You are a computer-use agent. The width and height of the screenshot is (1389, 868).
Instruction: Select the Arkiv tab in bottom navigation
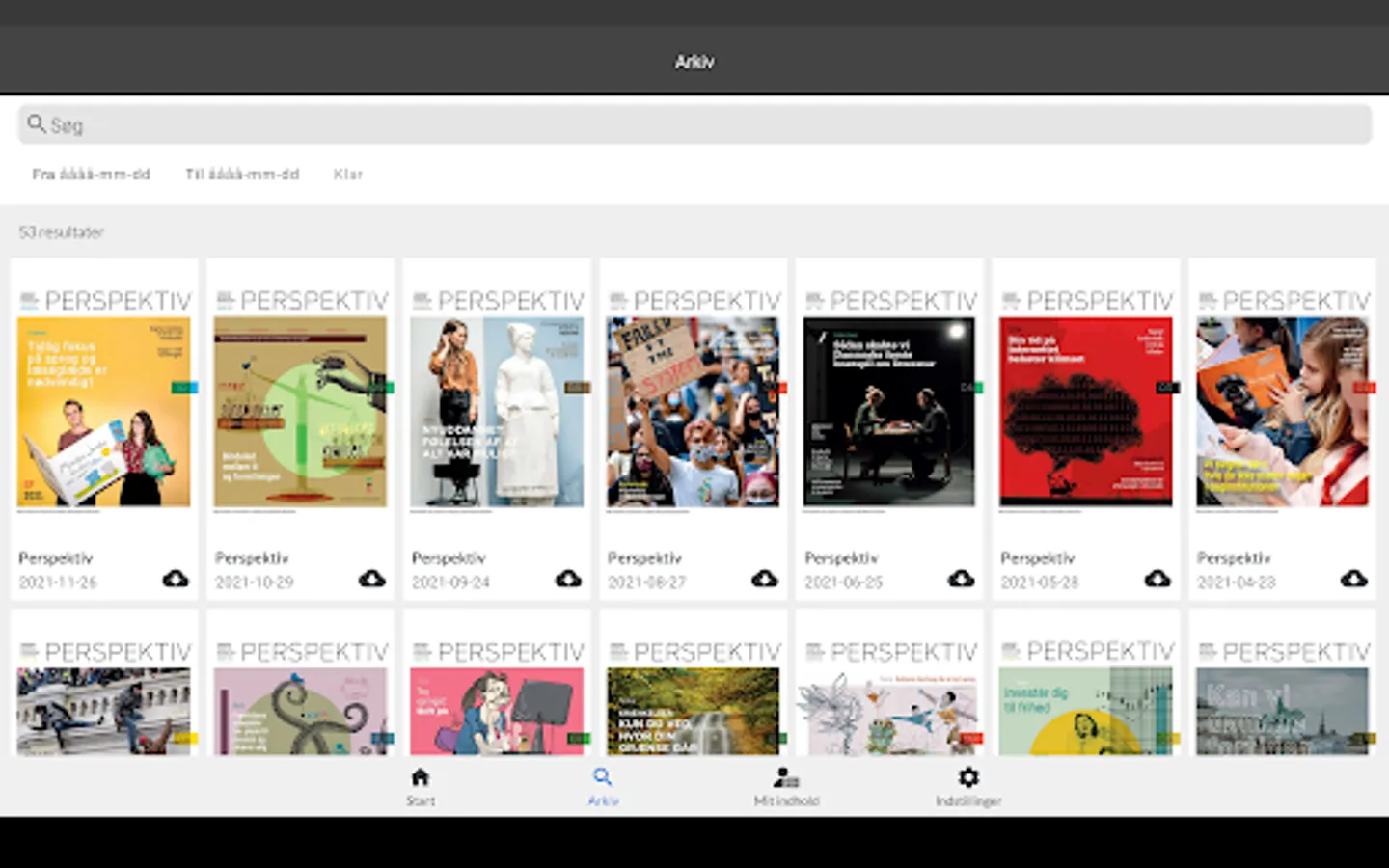603,787
